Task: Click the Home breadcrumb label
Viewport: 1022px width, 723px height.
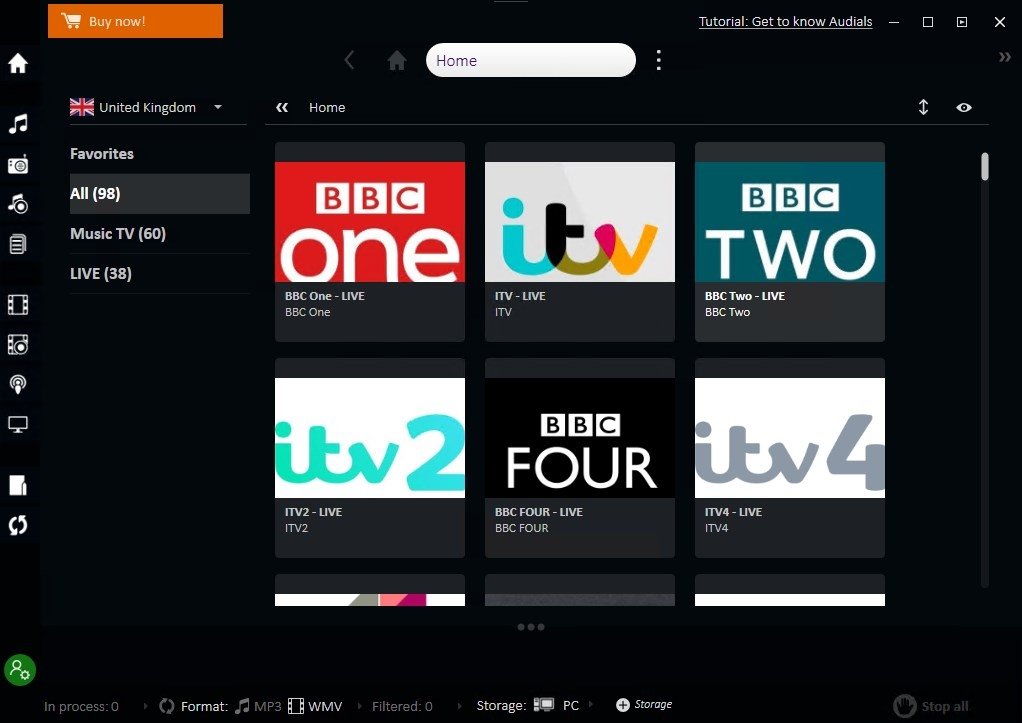Action: 327,108
